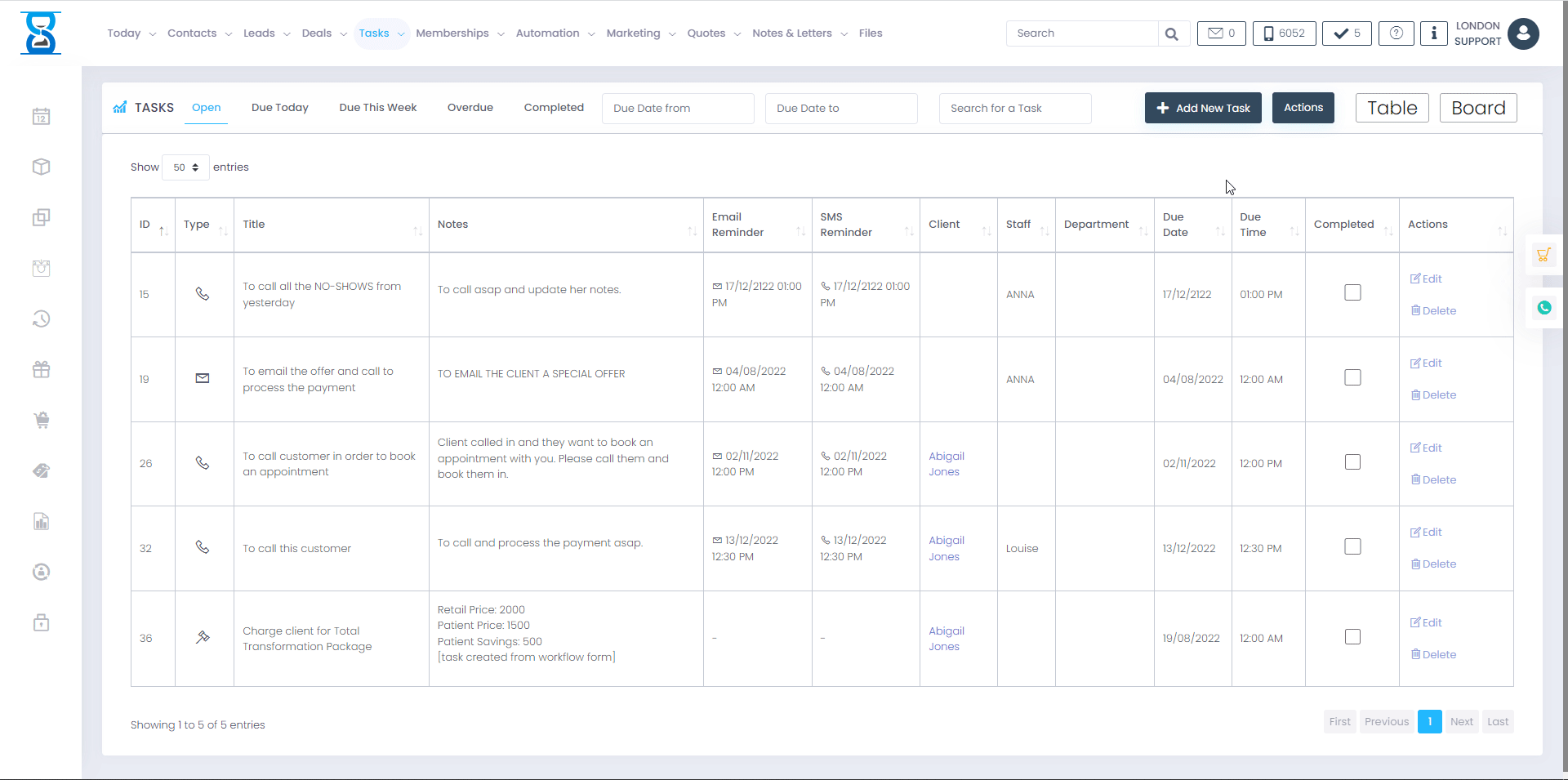The height and width of the screenshot is (780, 1568).
Task: Open the user profile avatar icon
Action: coord(1523,33)
